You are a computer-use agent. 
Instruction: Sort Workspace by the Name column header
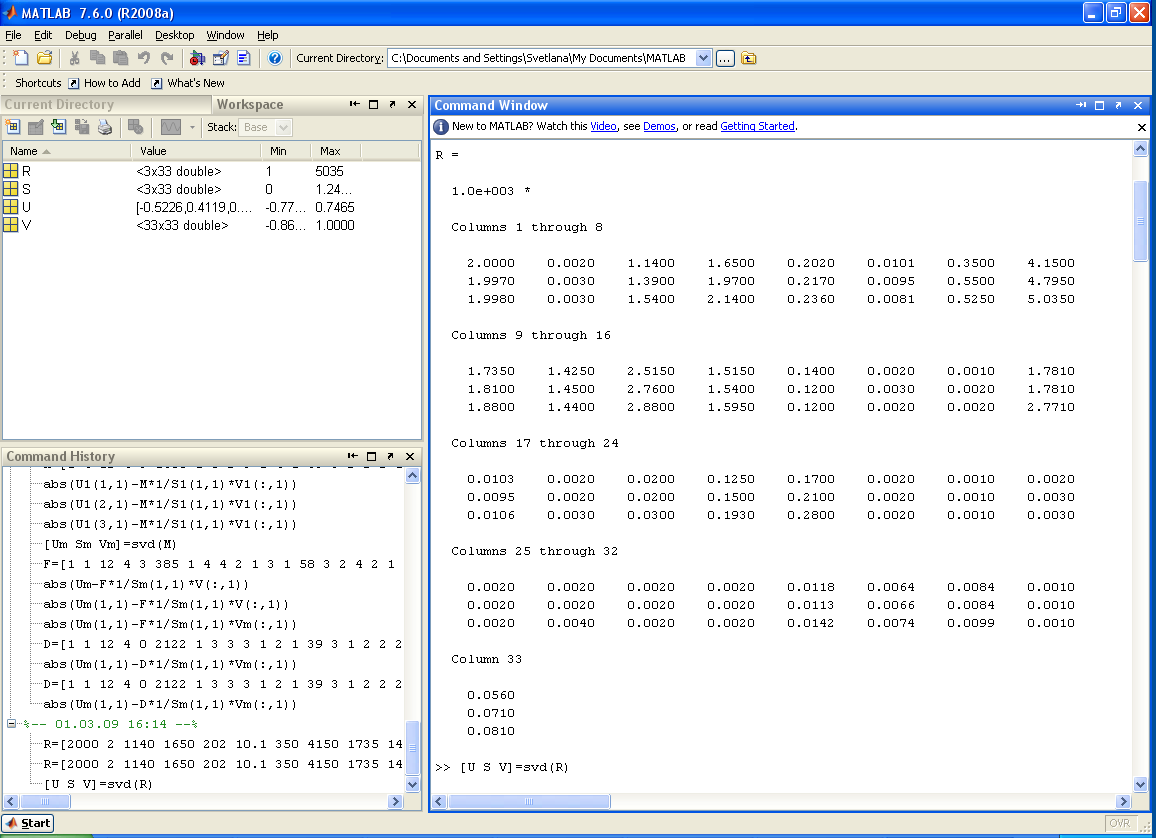pos(67,151)
